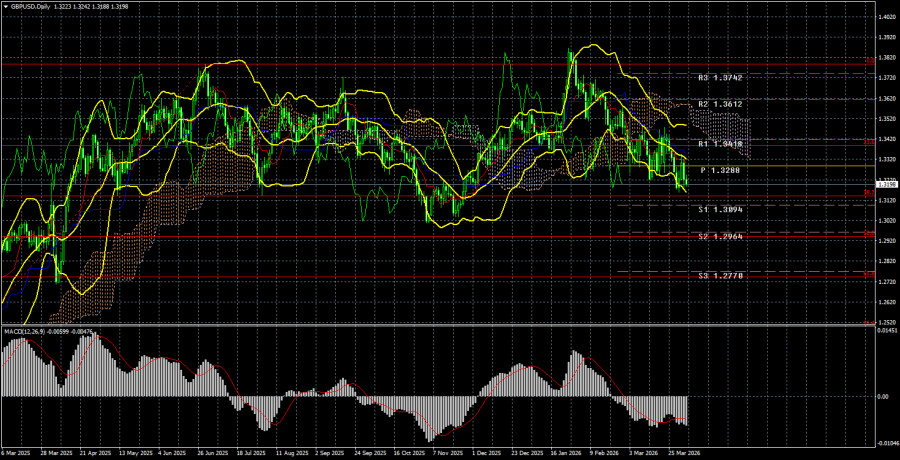The image size is (900, 460).
Task: Click the current price tag 1.3198
Action: tap(885, 184)
